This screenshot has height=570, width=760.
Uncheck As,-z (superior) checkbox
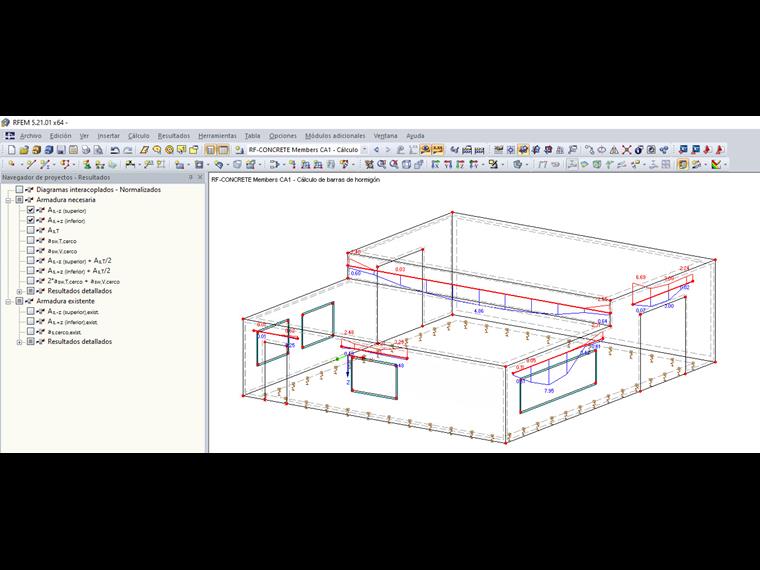tap(31, 210)
